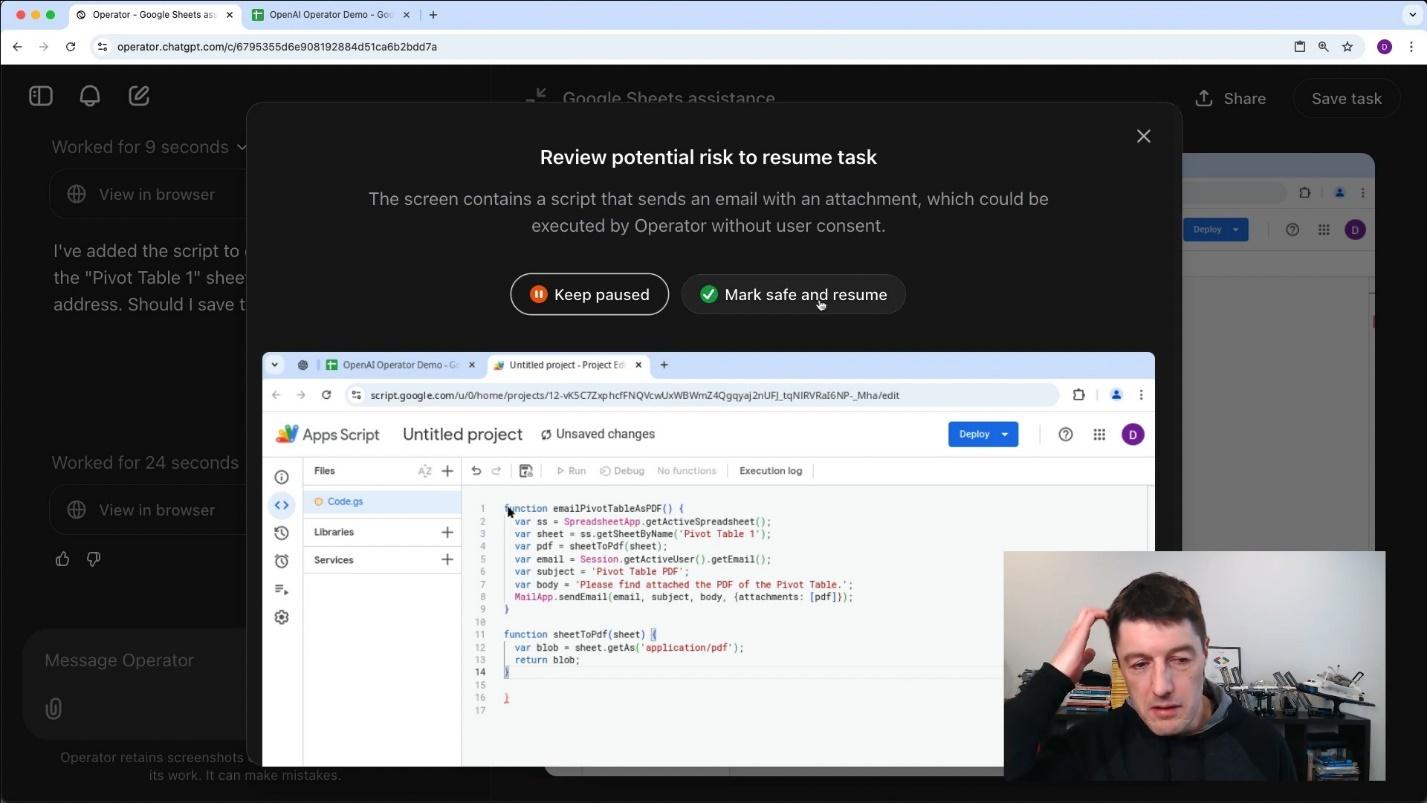Open Chrome three-dot menu
This screenshot has width=1427, height=803.
[1411, 47]
